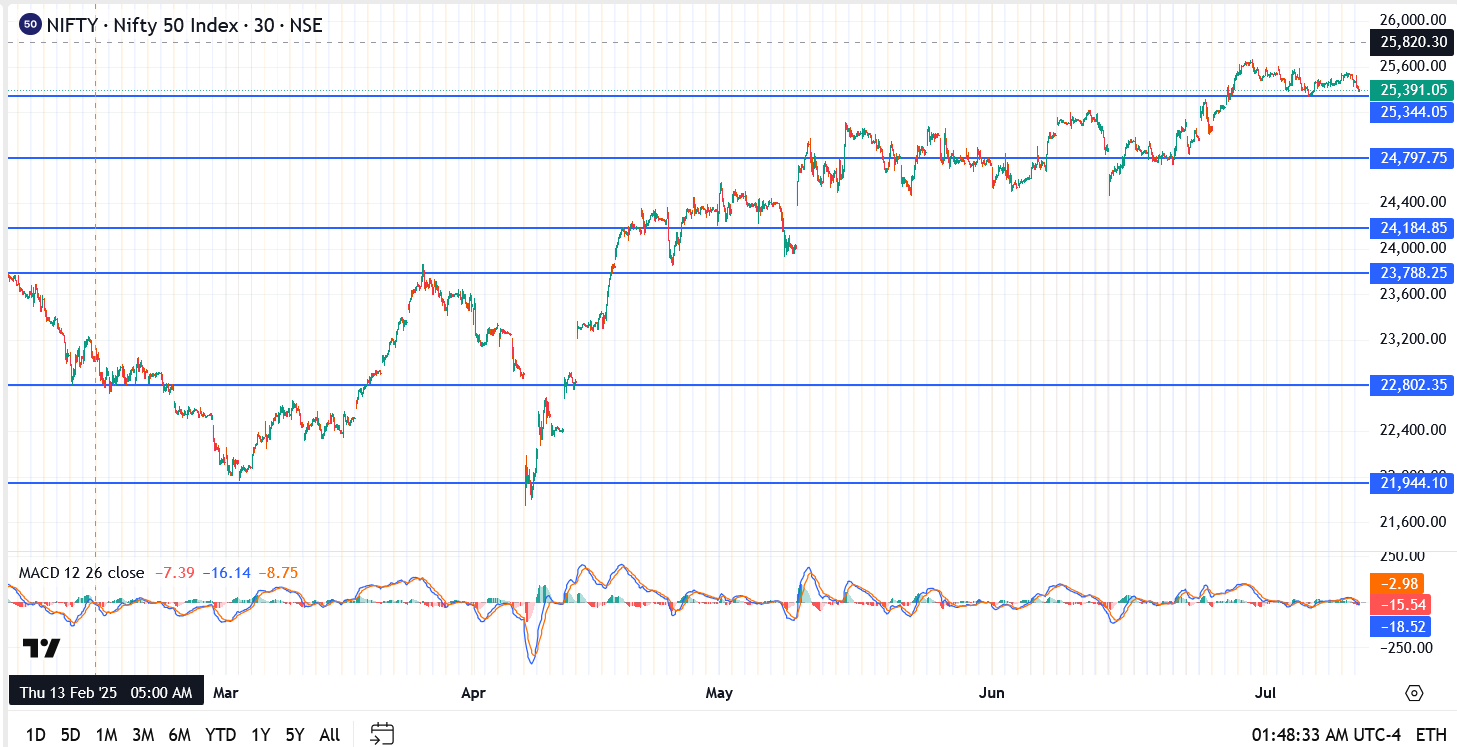This screenshot has width=1457, height=747.
Task: Select the YTD date range
Action: pos(220,735)
